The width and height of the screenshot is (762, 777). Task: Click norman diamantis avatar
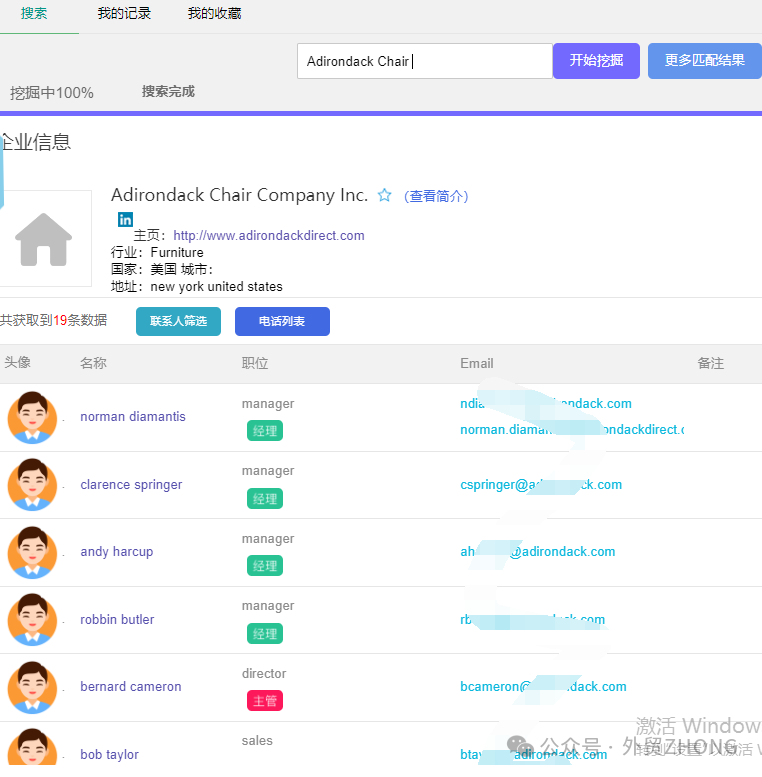32,417
